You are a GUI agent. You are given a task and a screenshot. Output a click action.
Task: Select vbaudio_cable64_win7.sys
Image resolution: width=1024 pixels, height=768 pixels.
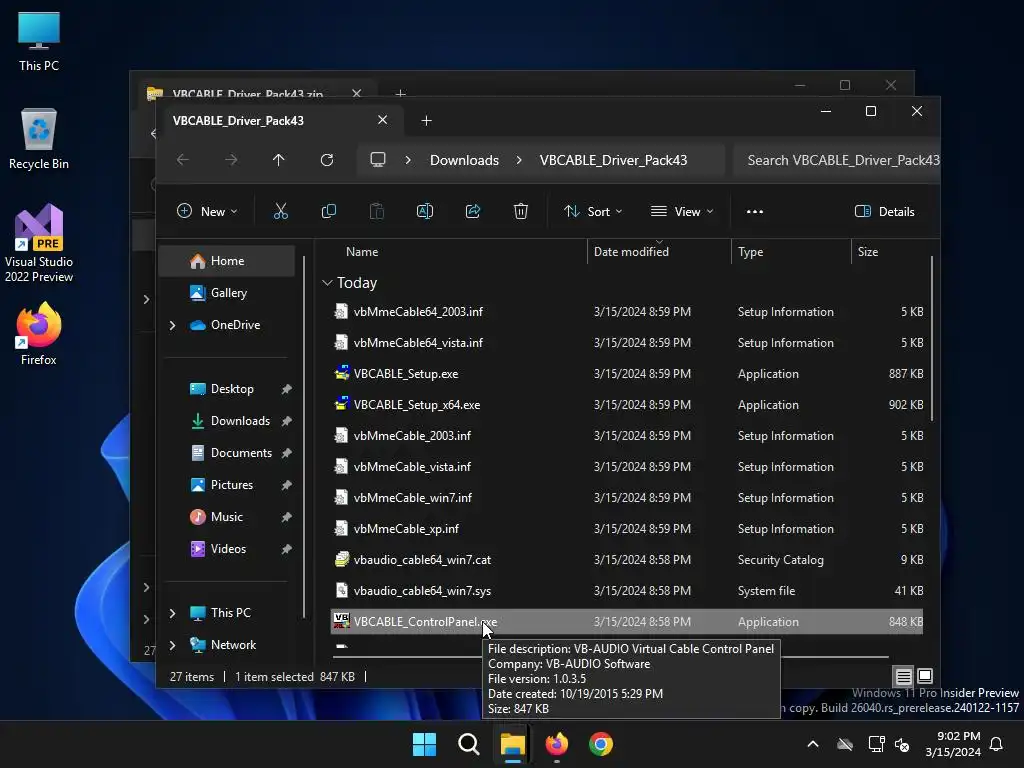422,591
